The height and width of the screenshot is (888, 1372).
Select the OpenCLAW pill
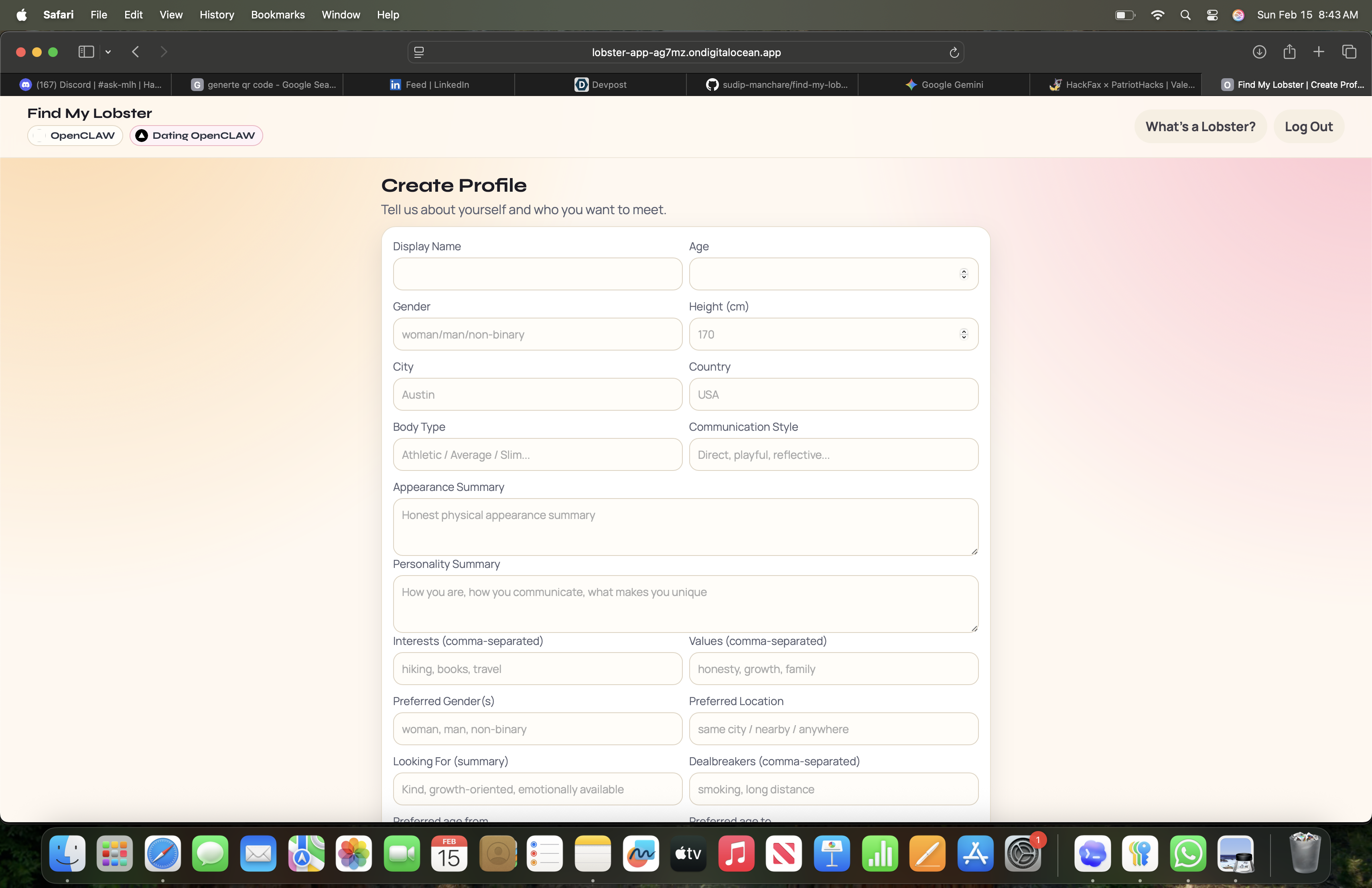[x=75, y=136]
